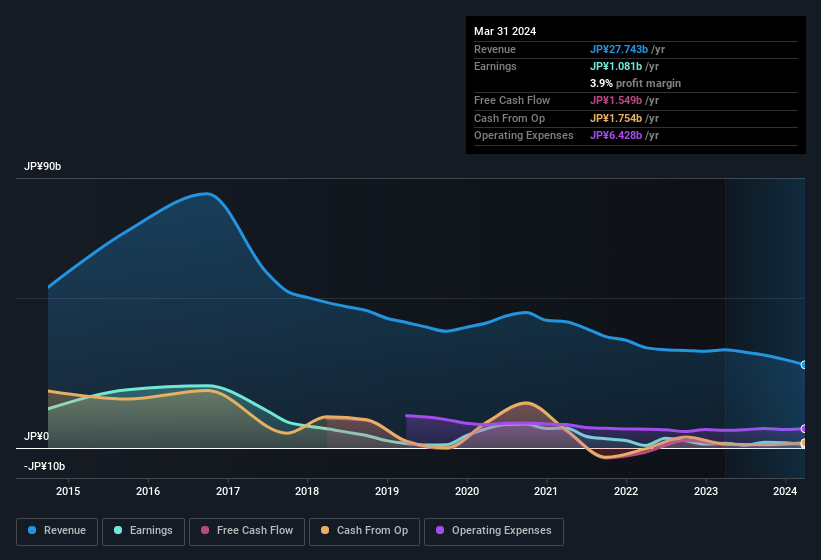This screenshot has height=560, width=821.
Task: Click the orange Cash From Op legend dot
Action: pos(325,530)
